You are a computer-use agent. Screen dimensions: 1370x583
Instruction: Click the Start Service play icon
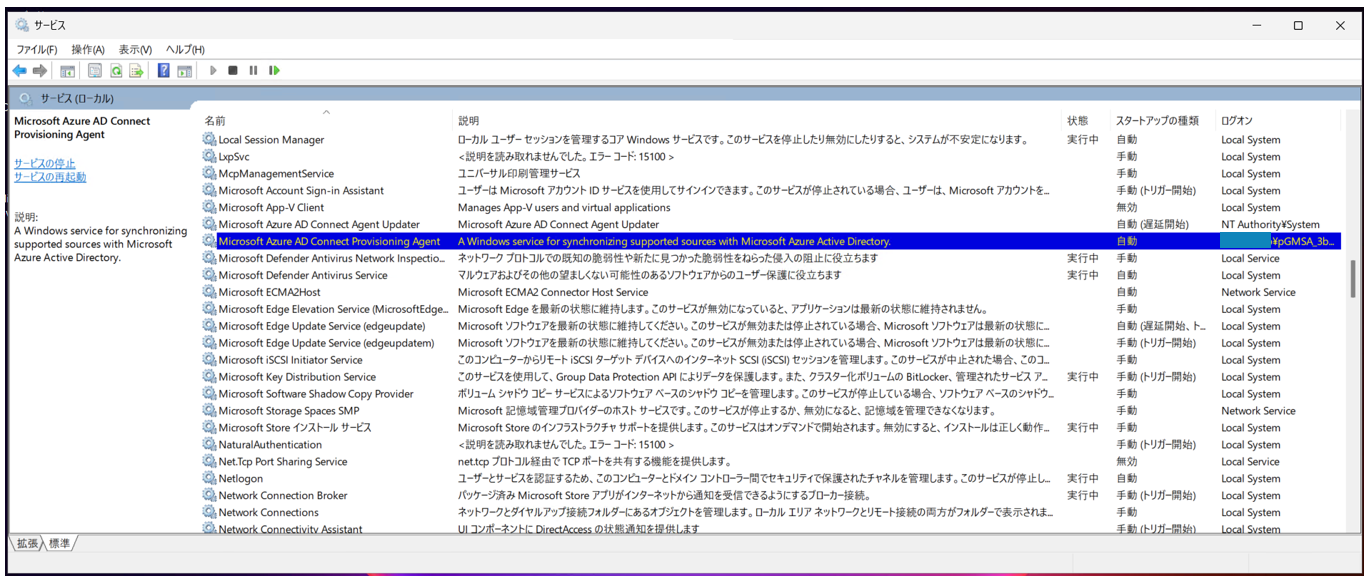point(213,71)
